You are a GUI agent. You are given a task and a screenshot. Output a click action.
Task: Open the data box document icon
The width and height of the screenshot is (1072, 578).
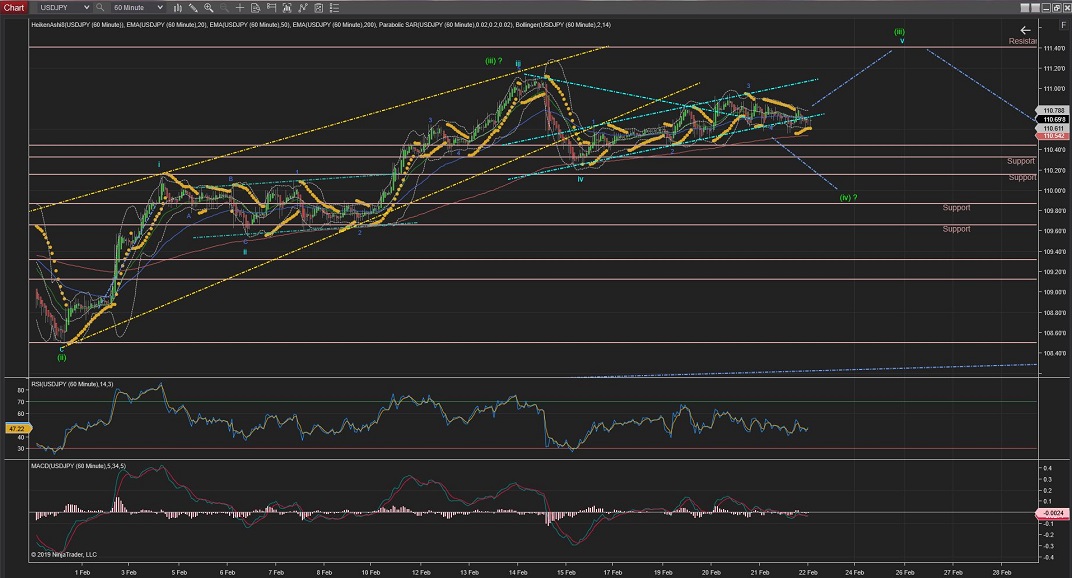coord(254,7)
